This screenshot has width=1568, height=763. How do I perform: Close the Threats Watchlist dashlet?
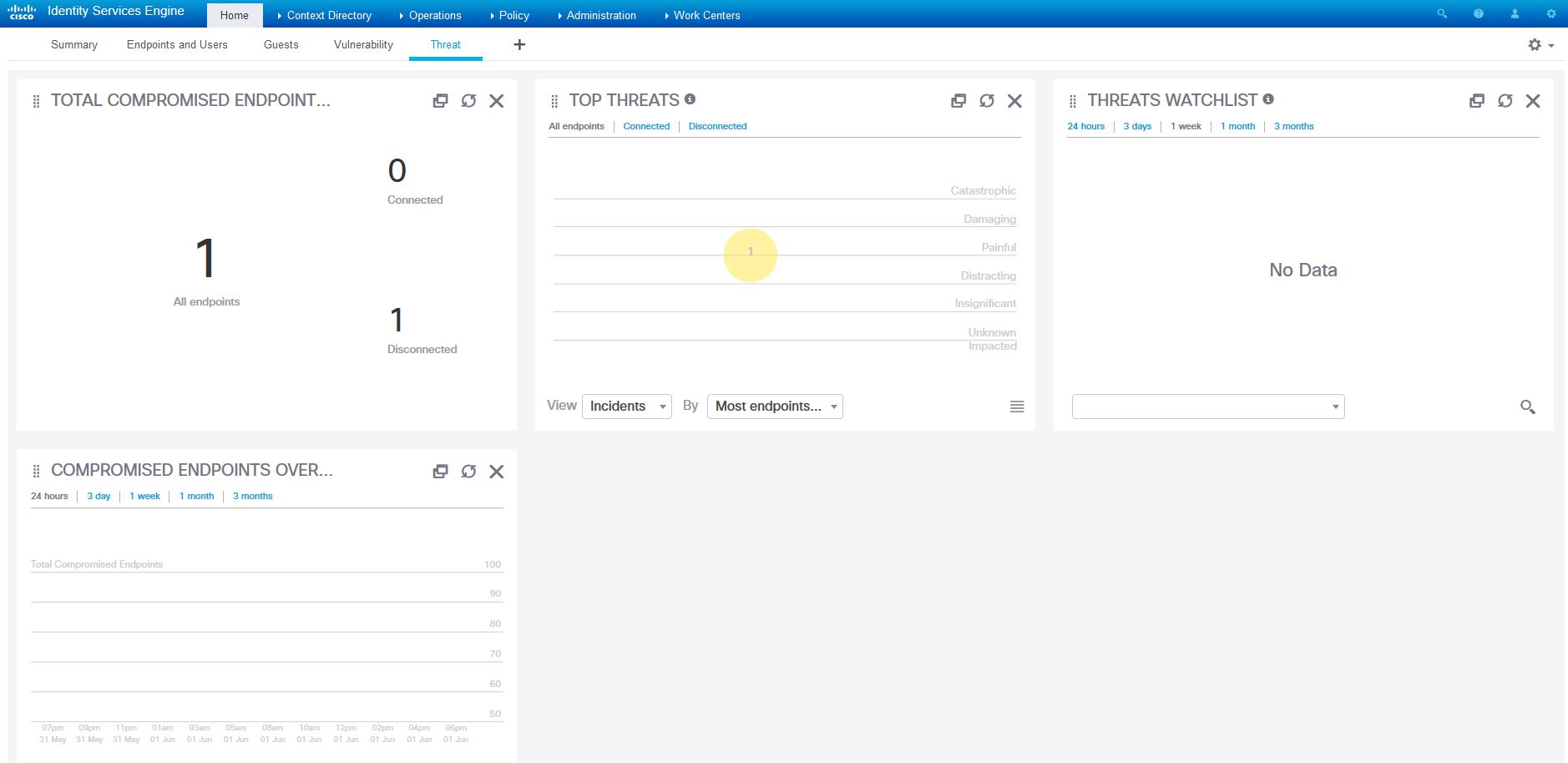click(x=1534, y=101)
